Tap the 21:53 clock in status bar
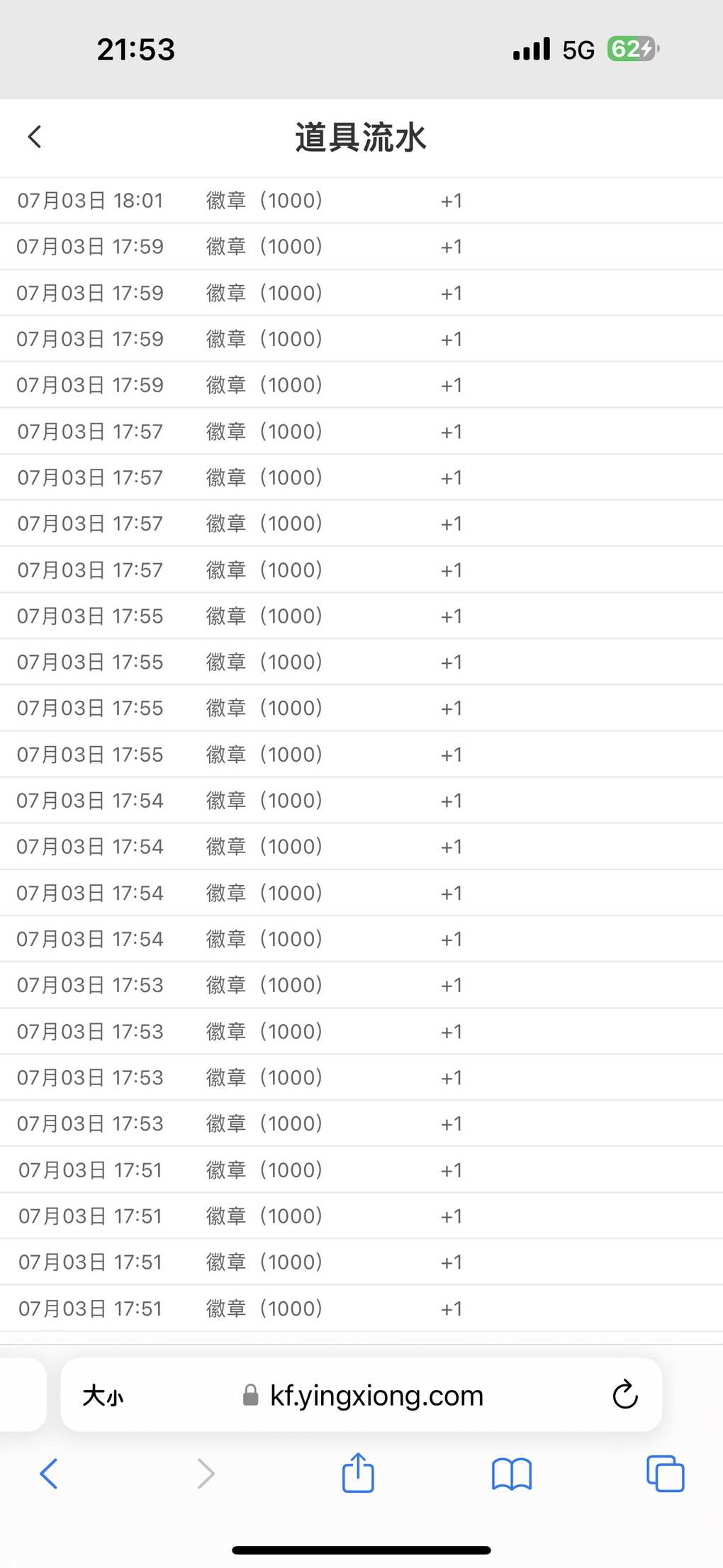 136,50
